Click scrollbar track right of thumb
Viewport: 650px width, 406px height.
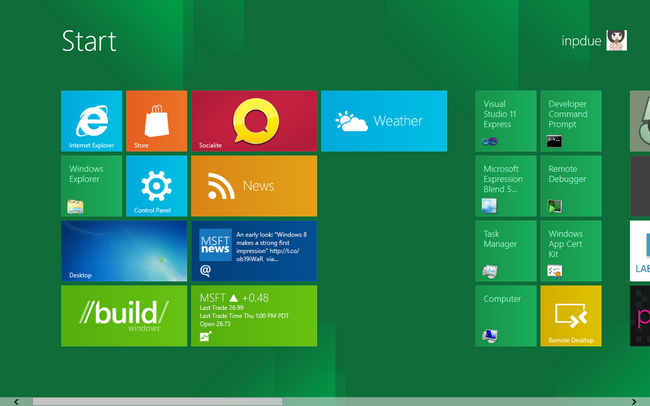point(456,401)
